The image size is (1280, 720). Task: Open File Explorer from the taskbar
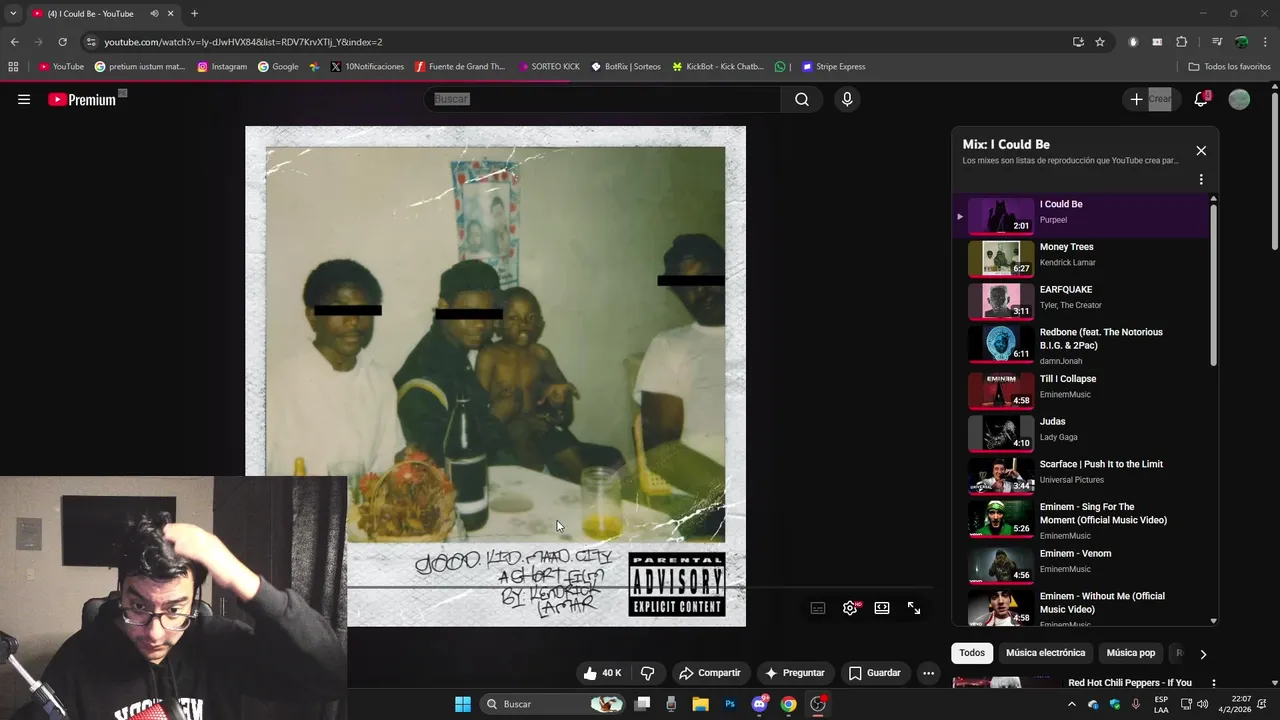click(700, 704)
